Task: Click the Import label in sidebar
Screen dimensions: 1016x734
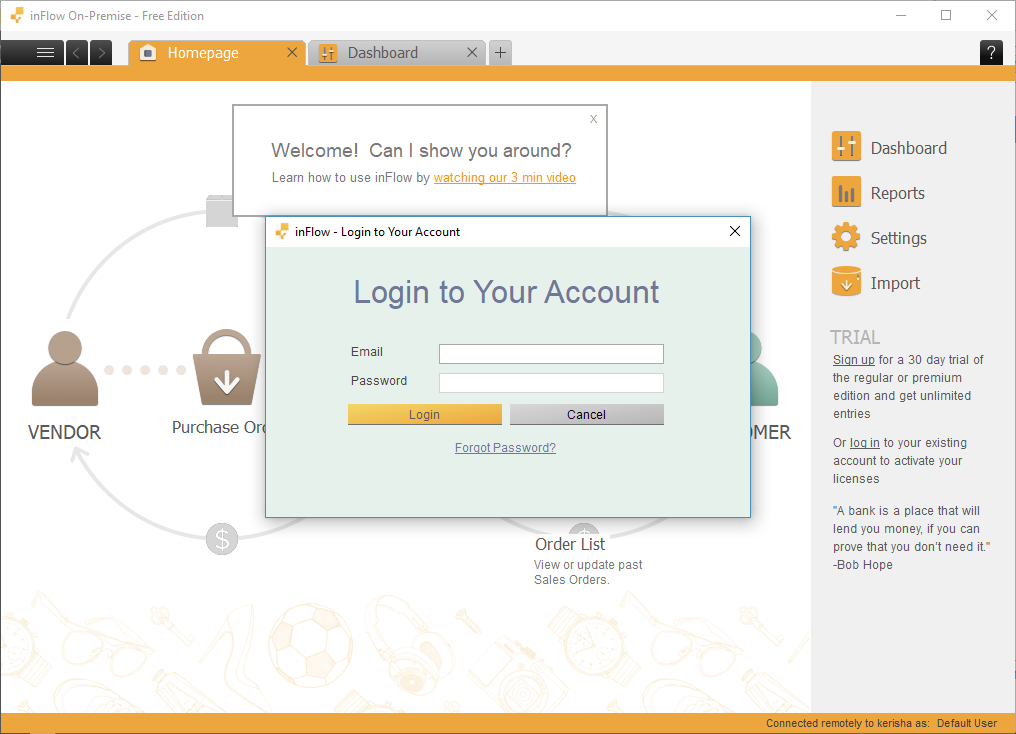Action: 895,283
